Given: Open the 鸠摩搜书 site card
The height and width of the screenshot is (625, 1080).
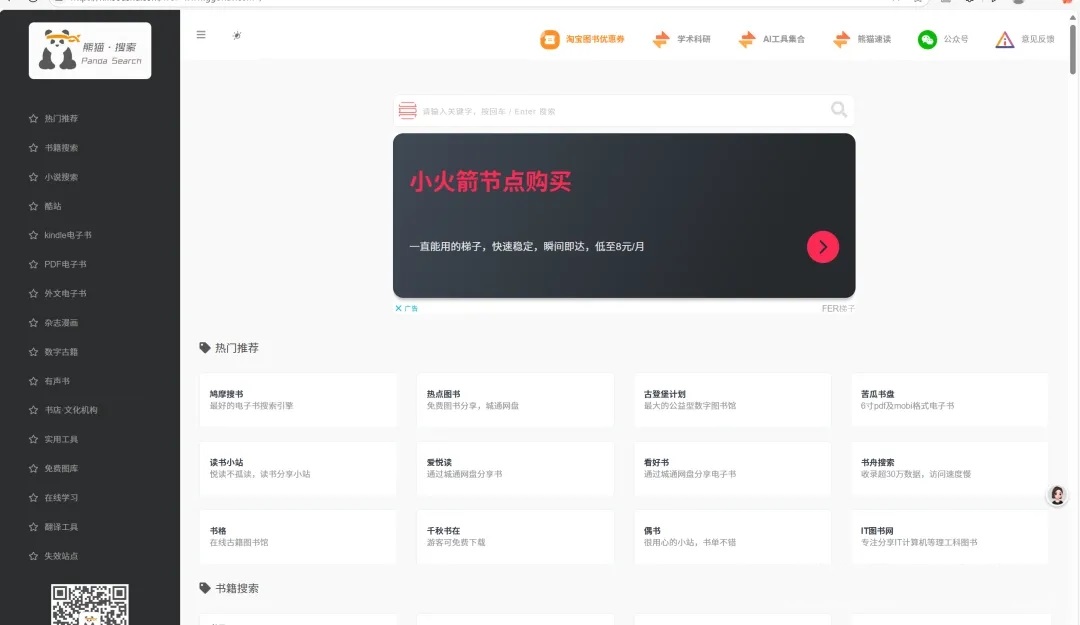Looking at the screenshot, I should [298, 400].
